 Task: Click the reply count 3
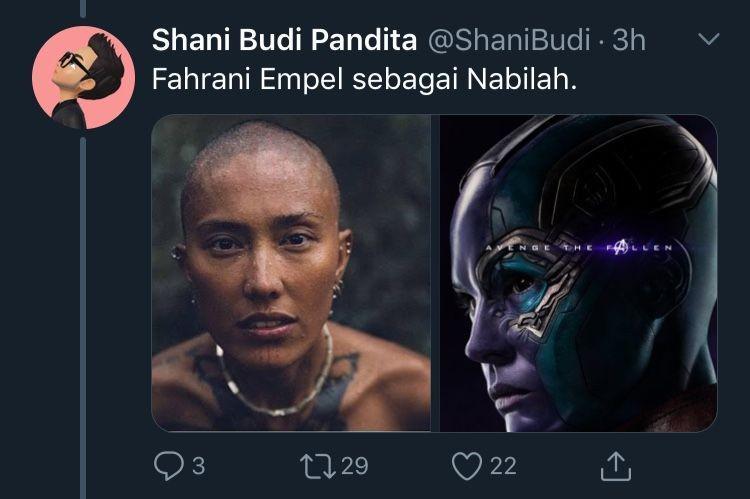coord(199,466)
